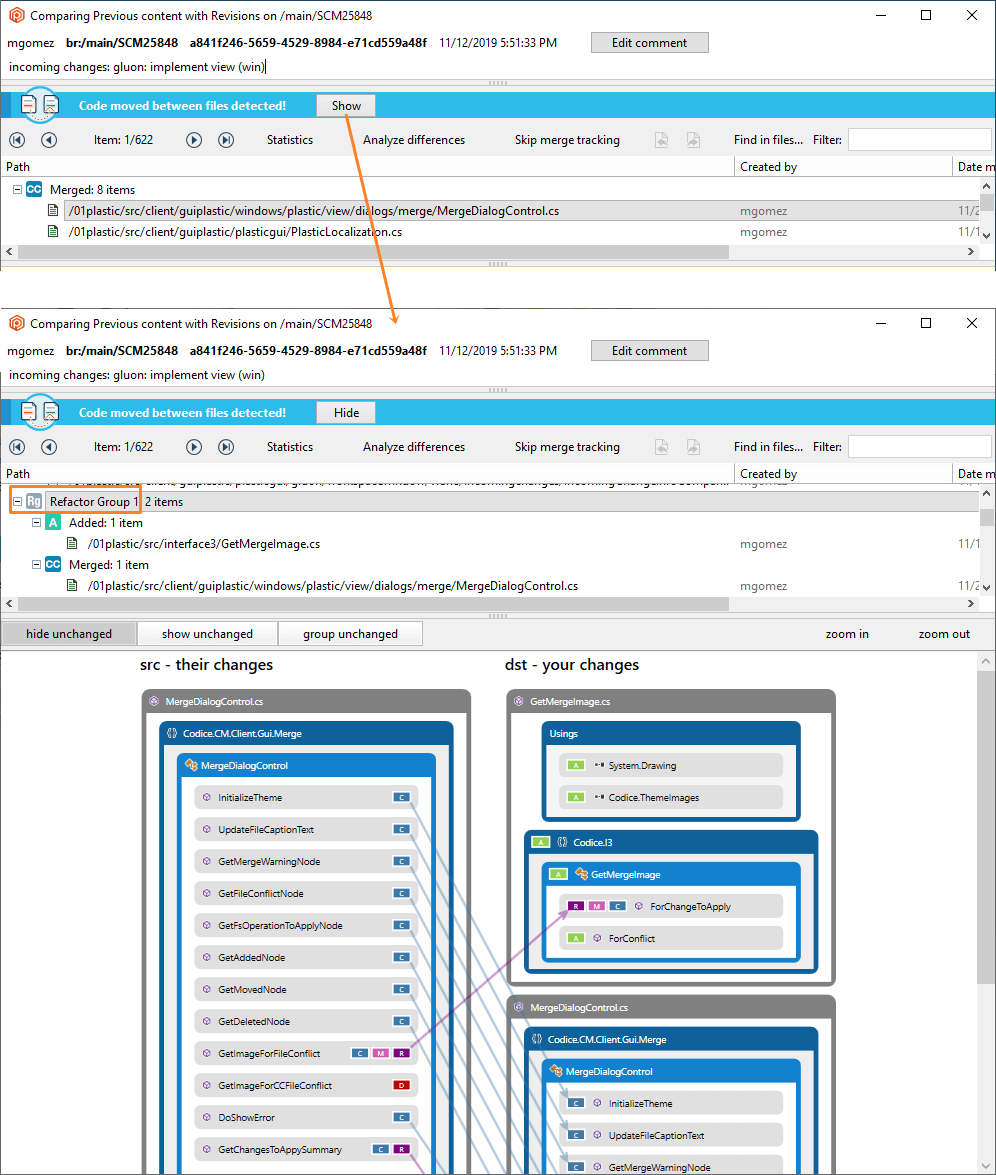Switch to hide unchanged view
Viewport: 996px width, 1175px height.
tap(69, 634)
